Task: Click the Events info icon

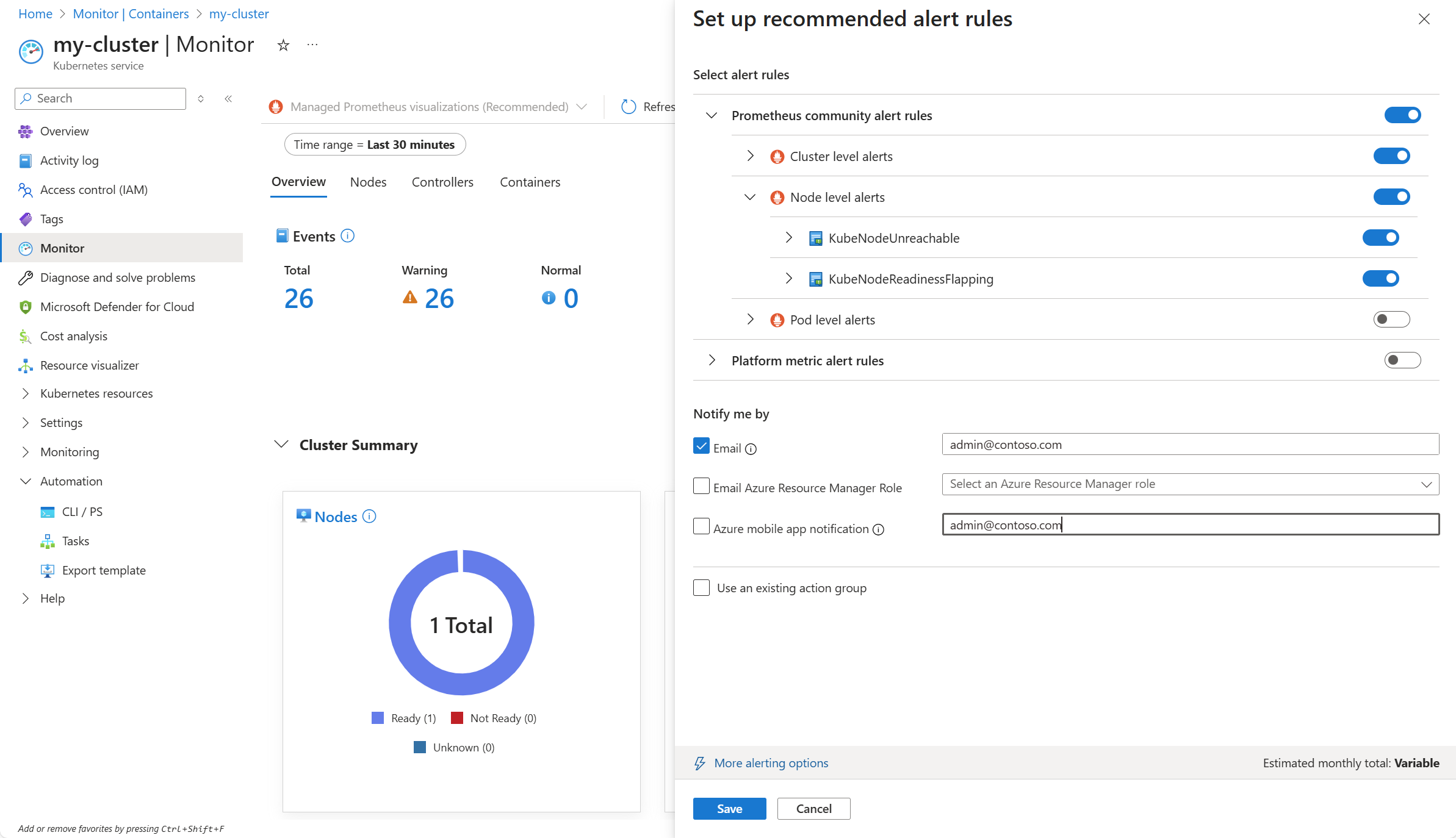Action: click(347, 236)
